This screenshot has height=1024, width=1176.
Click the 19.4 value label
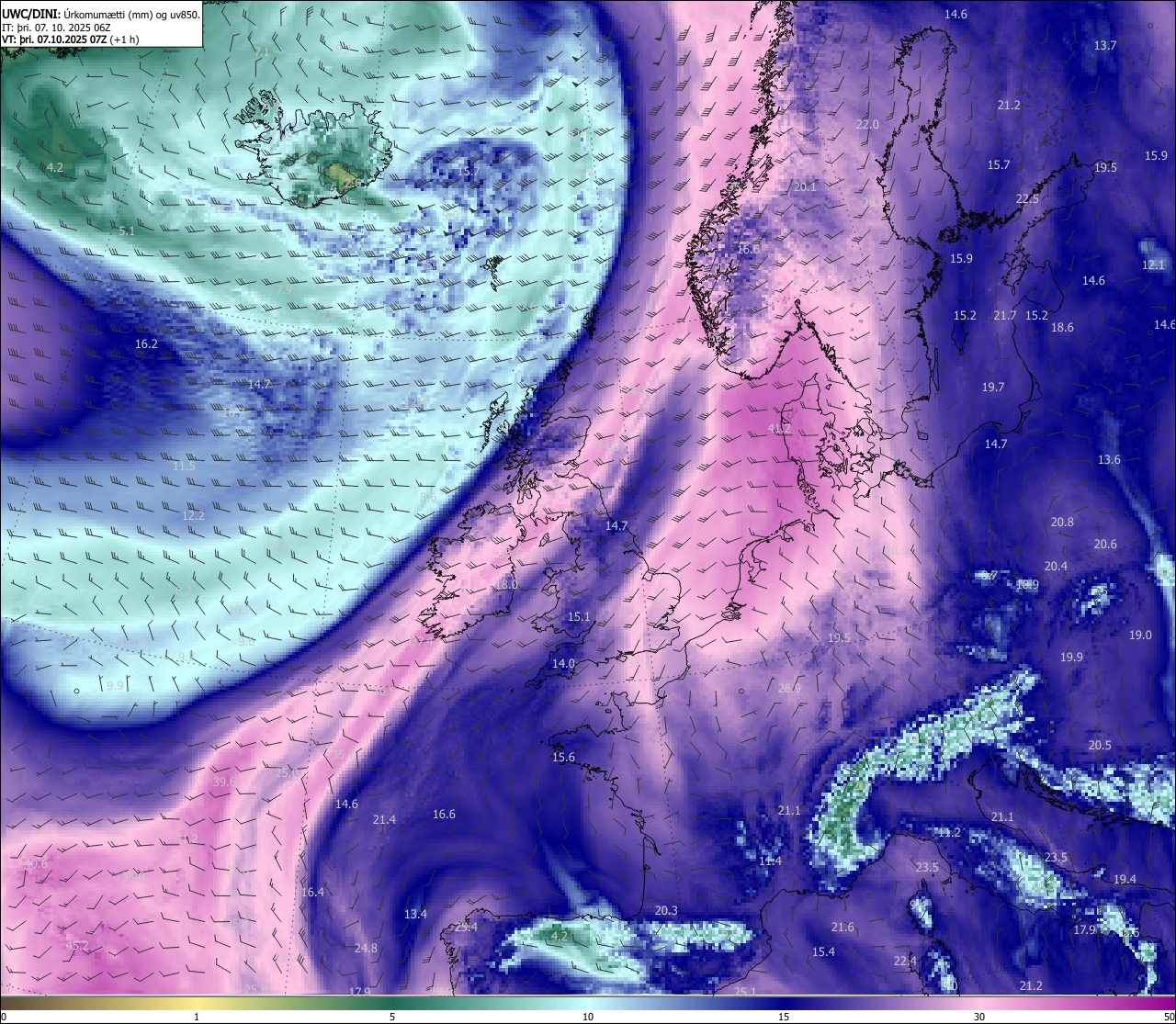1125,879
